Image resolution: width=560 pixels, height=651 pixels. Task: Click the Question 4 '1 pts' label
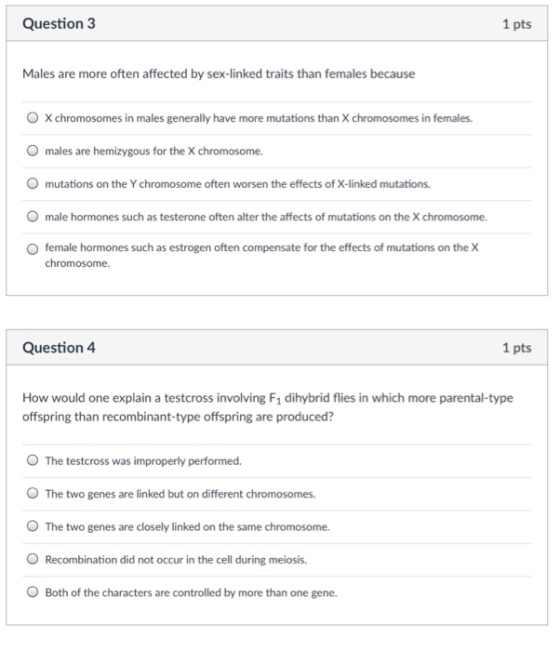point(517,348)
